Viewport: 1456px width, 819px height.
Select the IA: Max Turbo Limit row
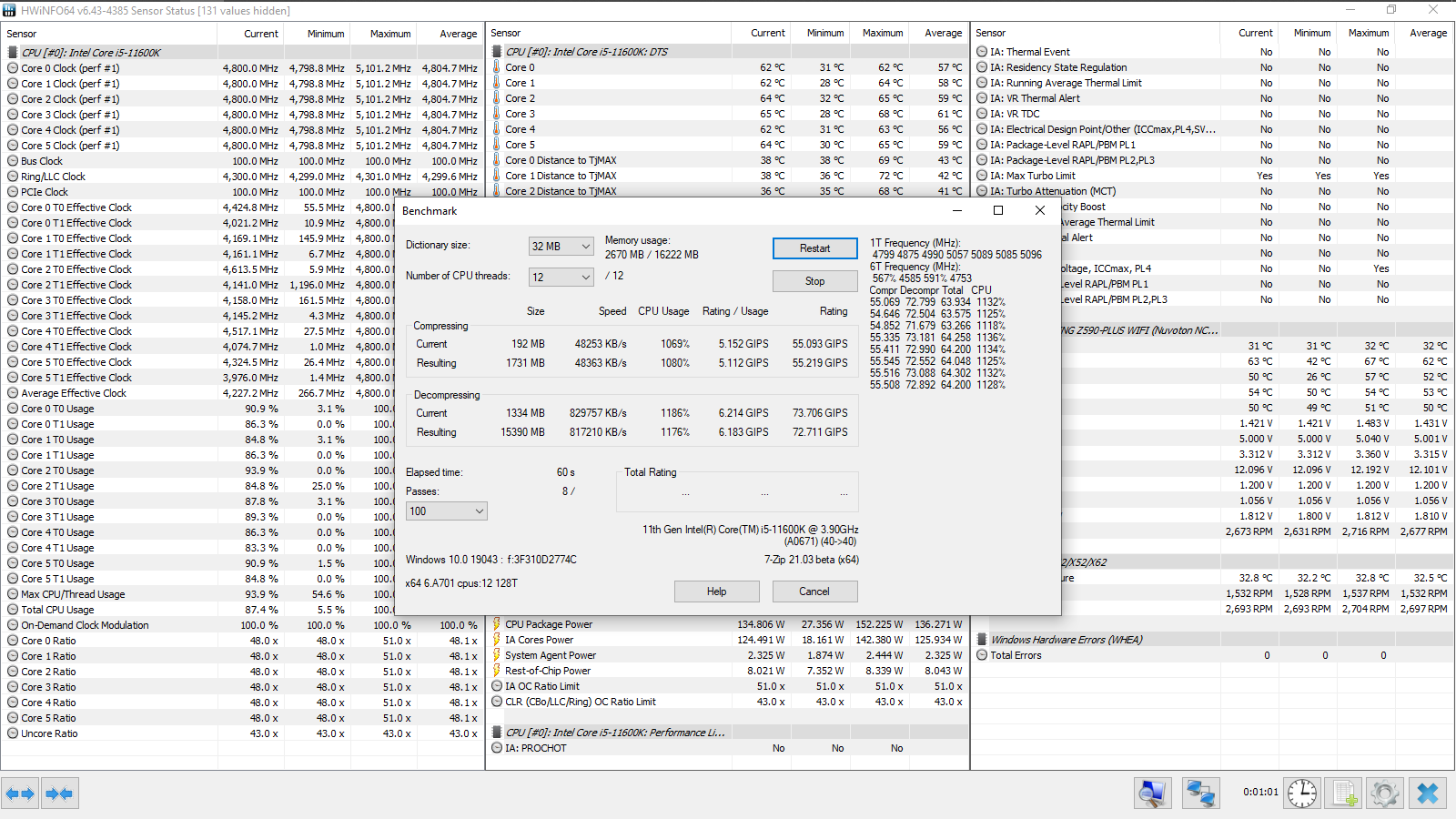(x=1213, y=176)
